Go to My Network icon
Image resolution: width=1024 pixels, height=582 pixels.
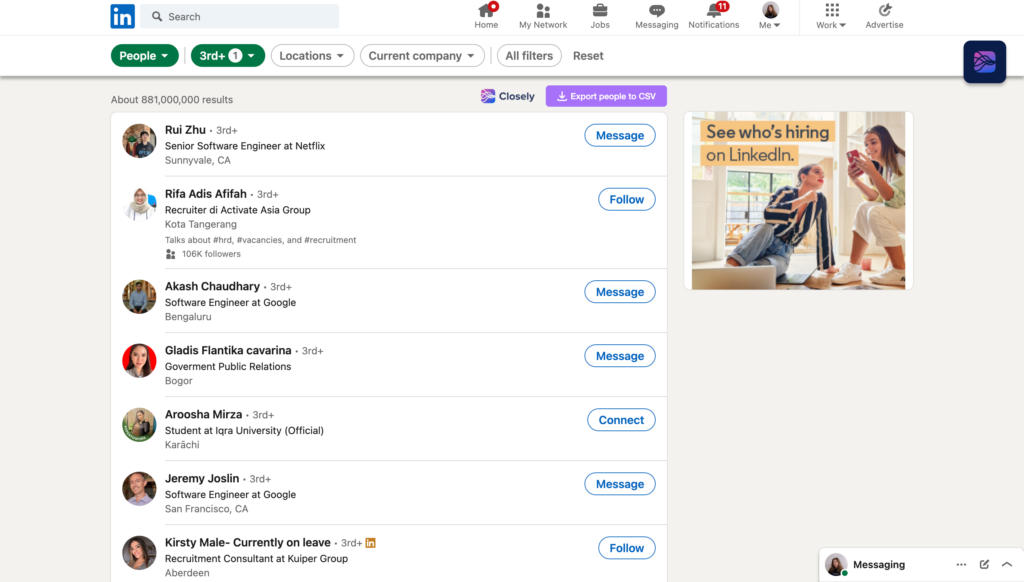coord(543,11)
